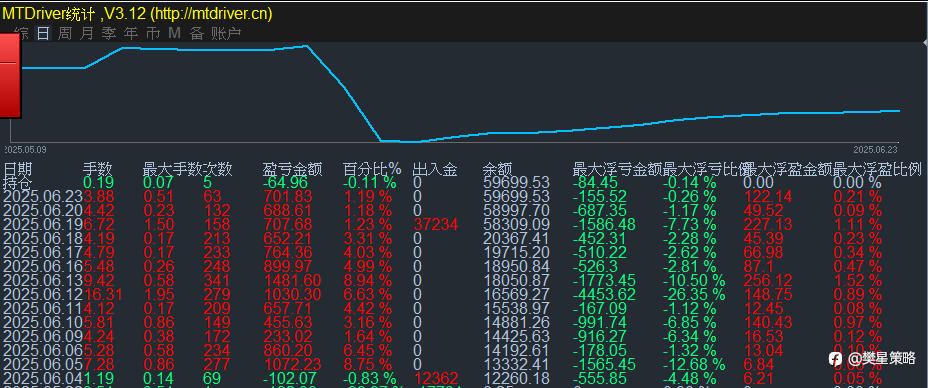Viewport: 928px width, 388px height.
Task: Click the 58309.09 balance value
Action: (517, 224)
